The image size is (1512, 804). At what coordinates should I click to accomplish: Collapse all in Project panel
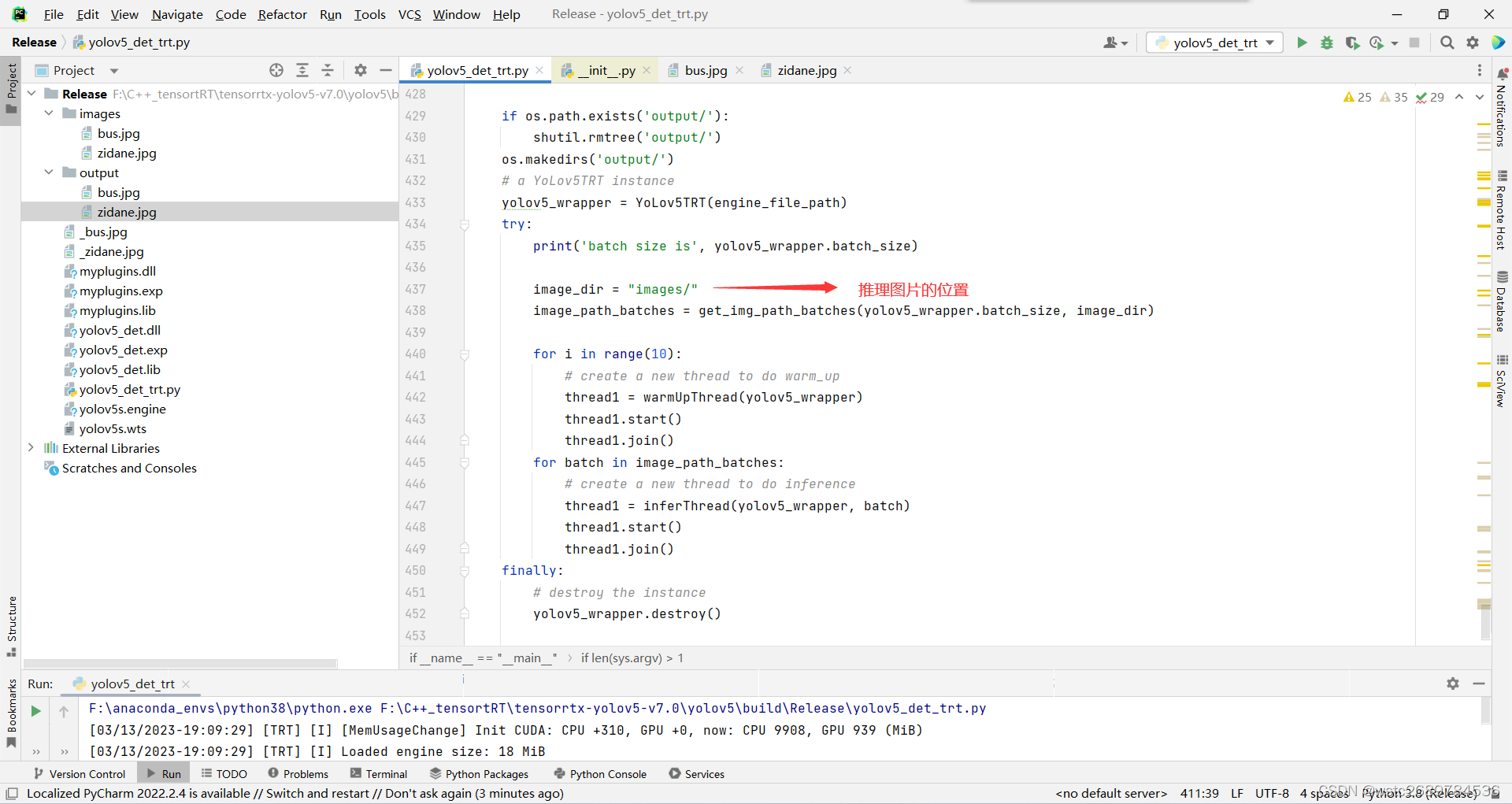(328, 70)
